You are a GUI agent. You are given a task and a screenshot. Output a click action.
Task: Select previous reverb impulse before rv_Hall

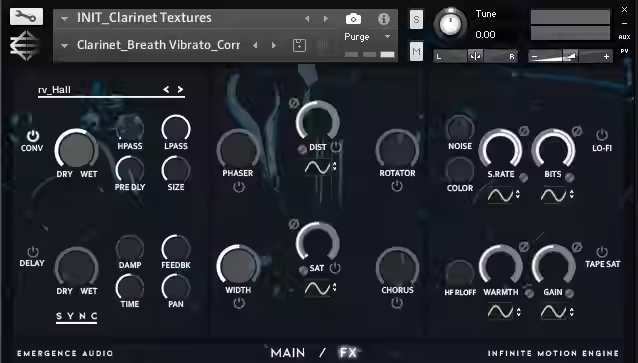click(x=166, y=89)
